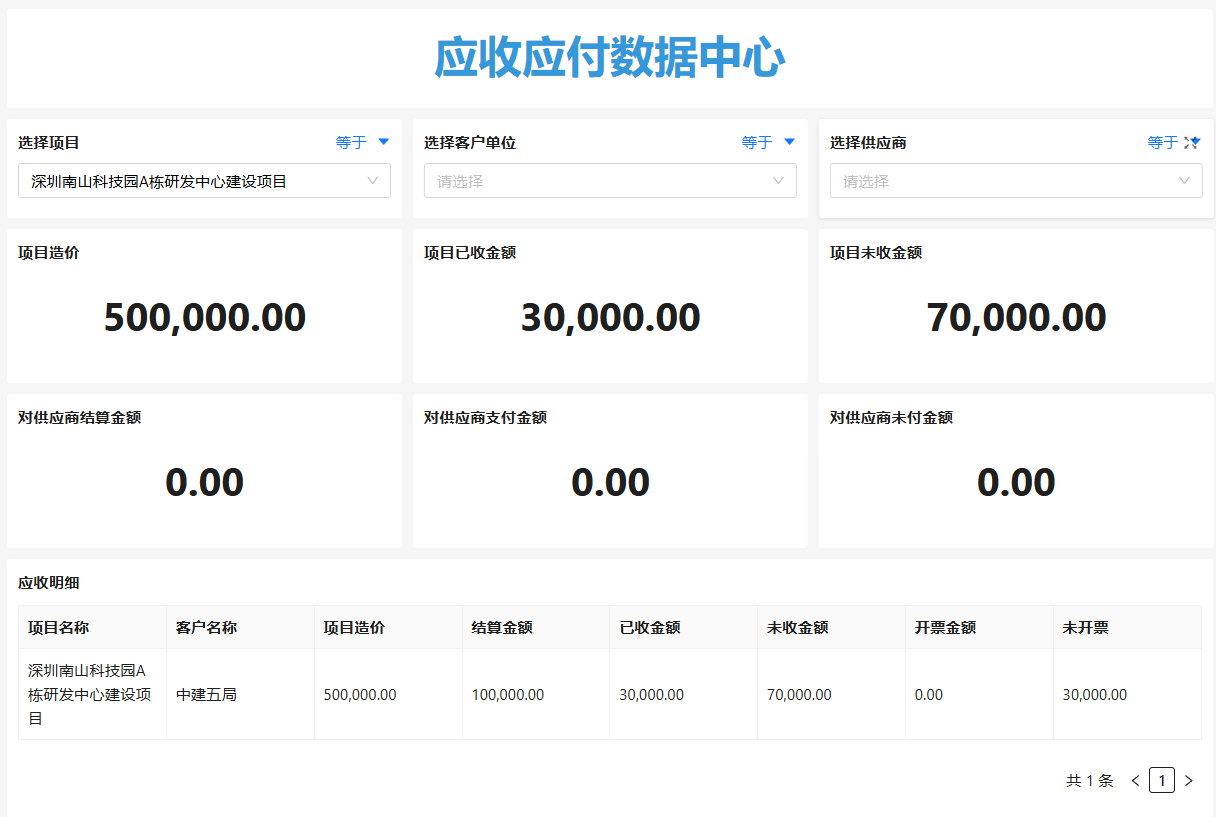Change 等于 operator for 选择项目 filter

pyautogui.click(x=351, y=143)
